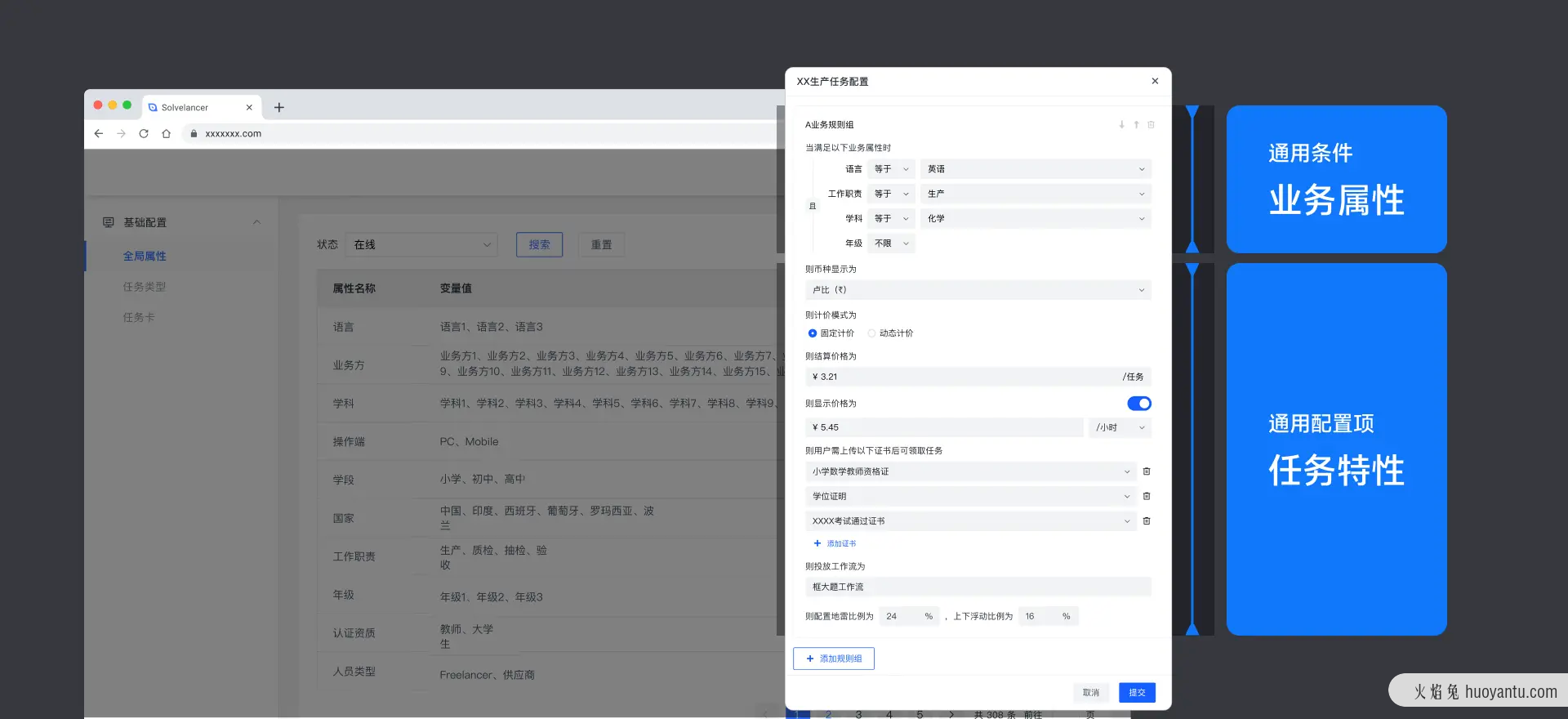Open the 生产 value dropdown
This screenshot has height=719, width=1568.
[1036, 194]
